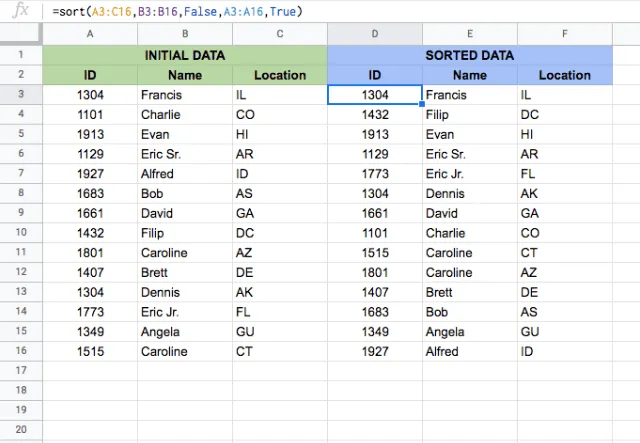Select the Location header in column F

pos(565,75)
